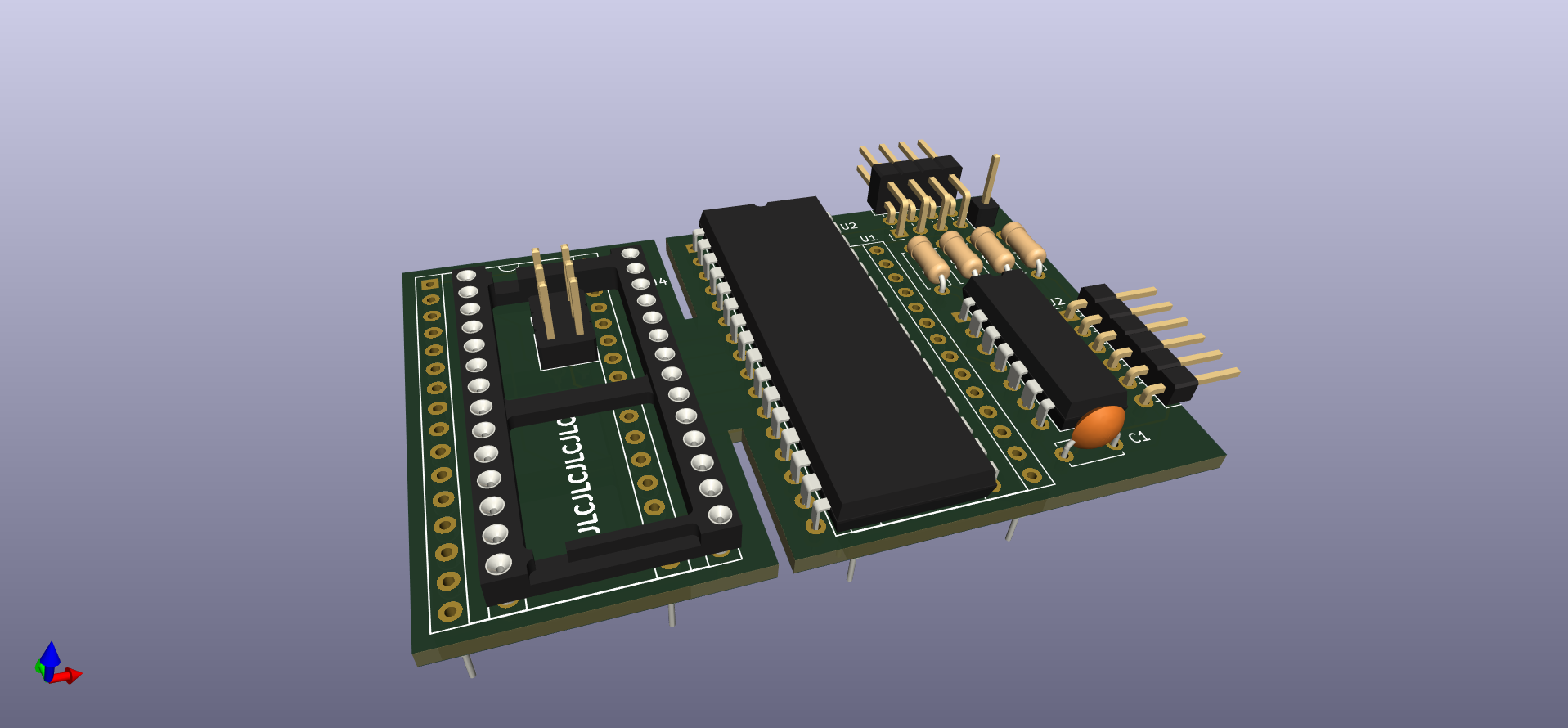Viewport: 1568px width, 728px height.
Task: Click the U2 silkscreen label
Action: (x=847, y=226)
